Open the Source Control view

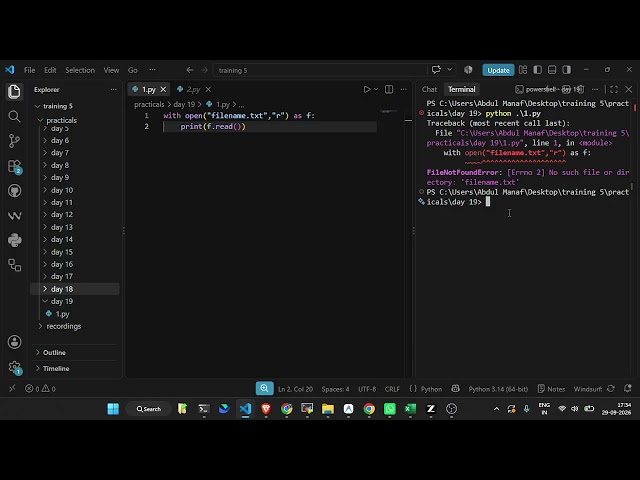pos(14,141)
